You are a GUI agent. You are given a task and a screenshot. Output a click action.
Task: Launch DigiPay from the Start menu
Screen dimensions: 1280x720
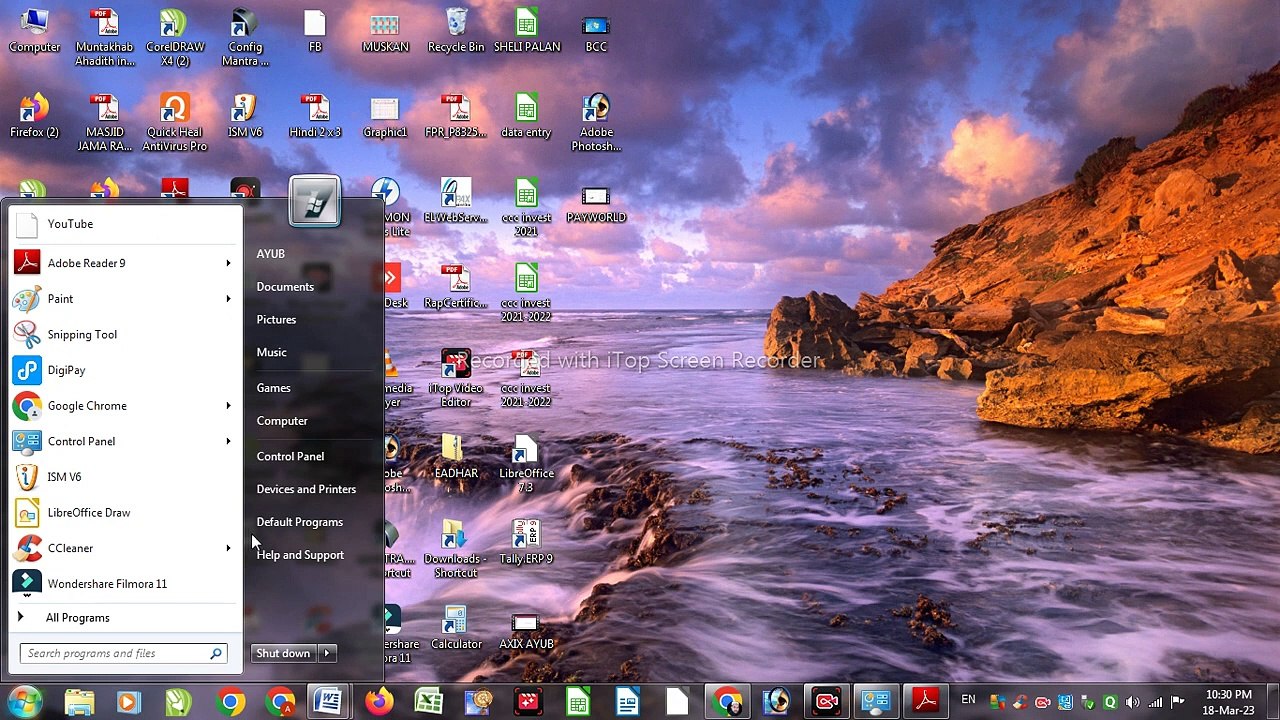(x=66, y=370)
